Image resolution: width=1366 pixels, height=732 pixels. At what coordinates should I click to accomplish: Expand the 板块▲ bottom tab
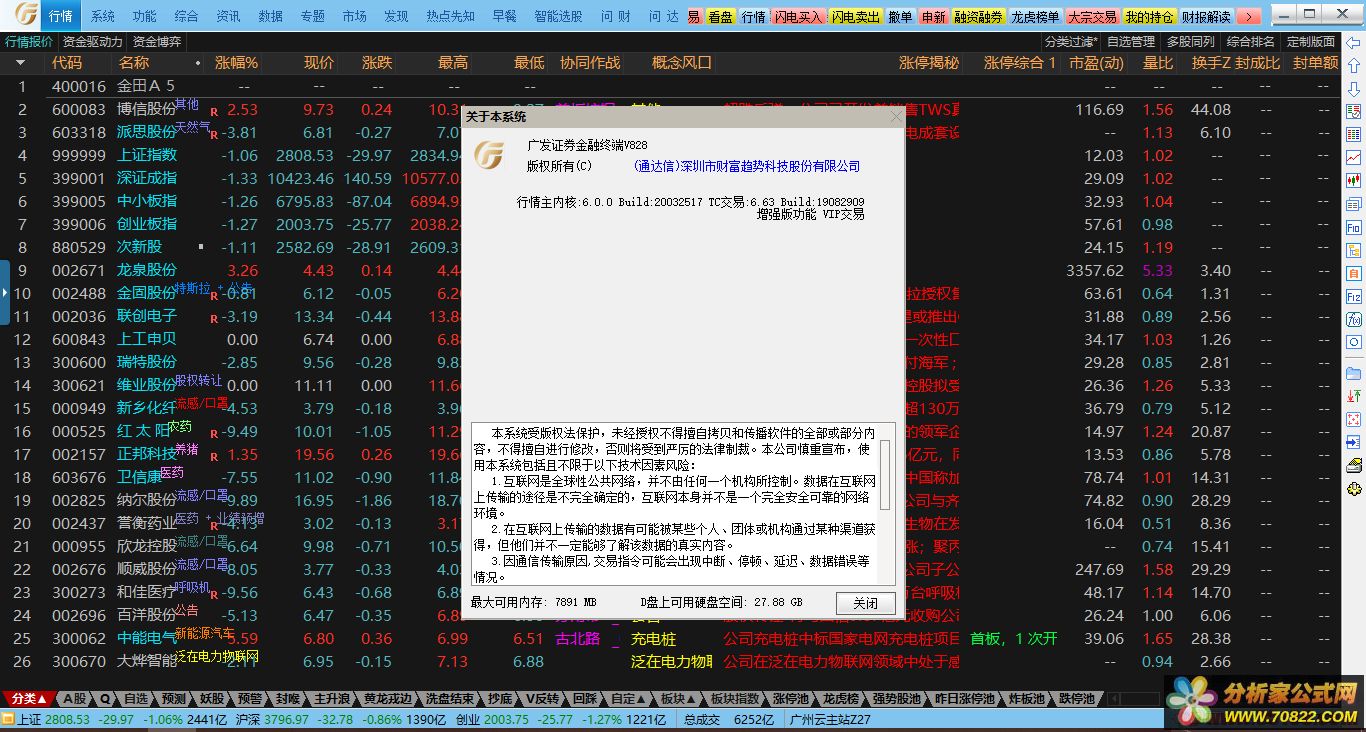[x=678, y=698]
